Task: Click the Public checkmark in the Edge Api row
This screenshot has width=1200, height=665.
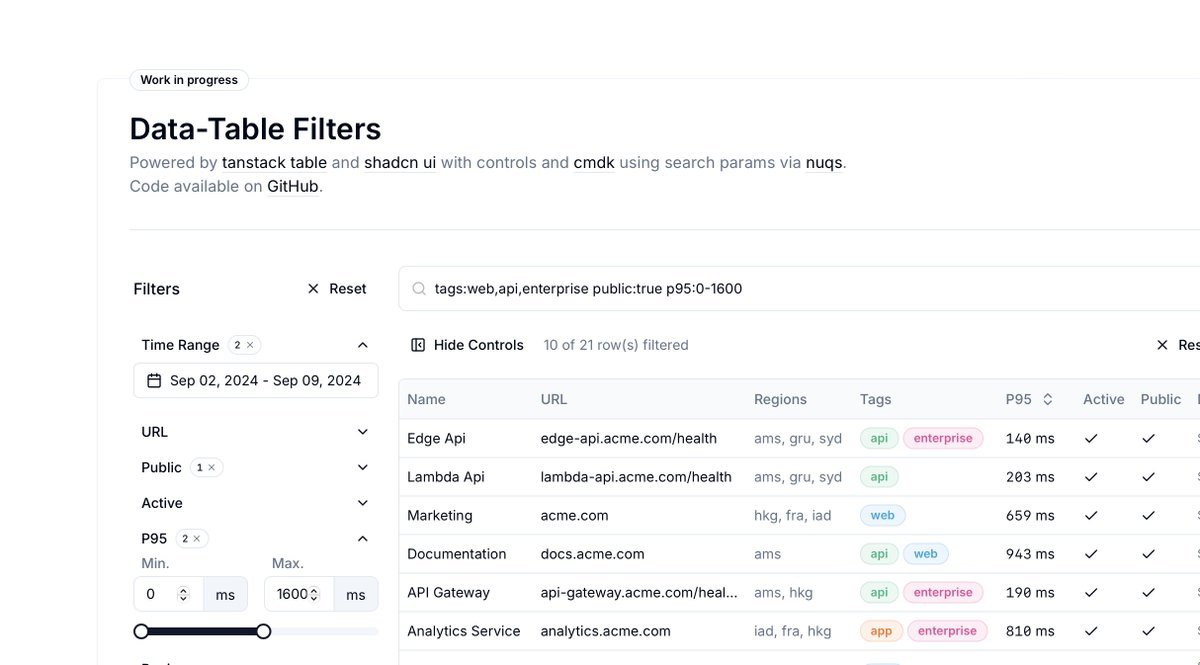Action: 1149,438
